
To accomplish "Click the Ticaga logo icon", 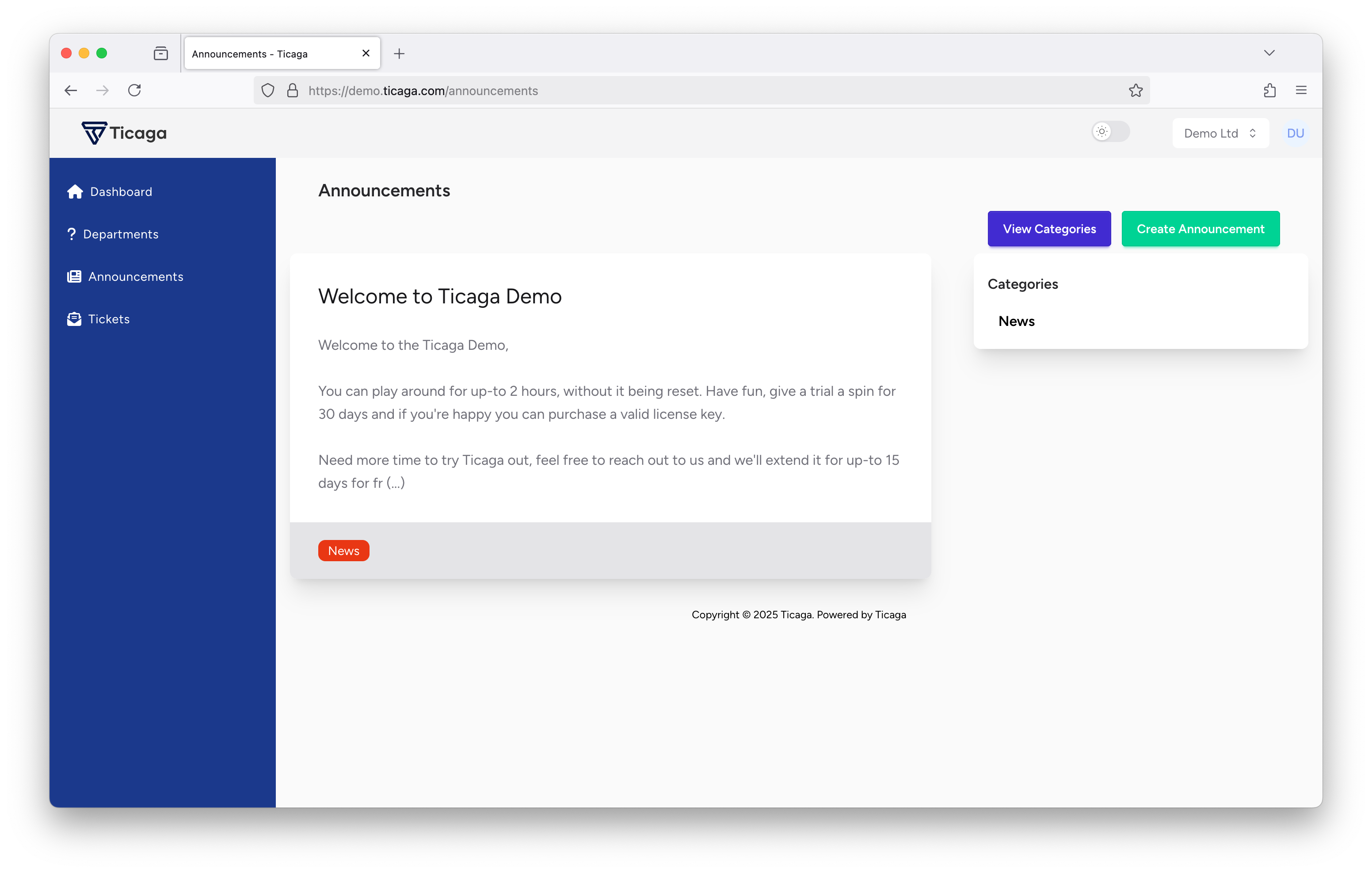I will pyautogui.click(x=93, y=133).
